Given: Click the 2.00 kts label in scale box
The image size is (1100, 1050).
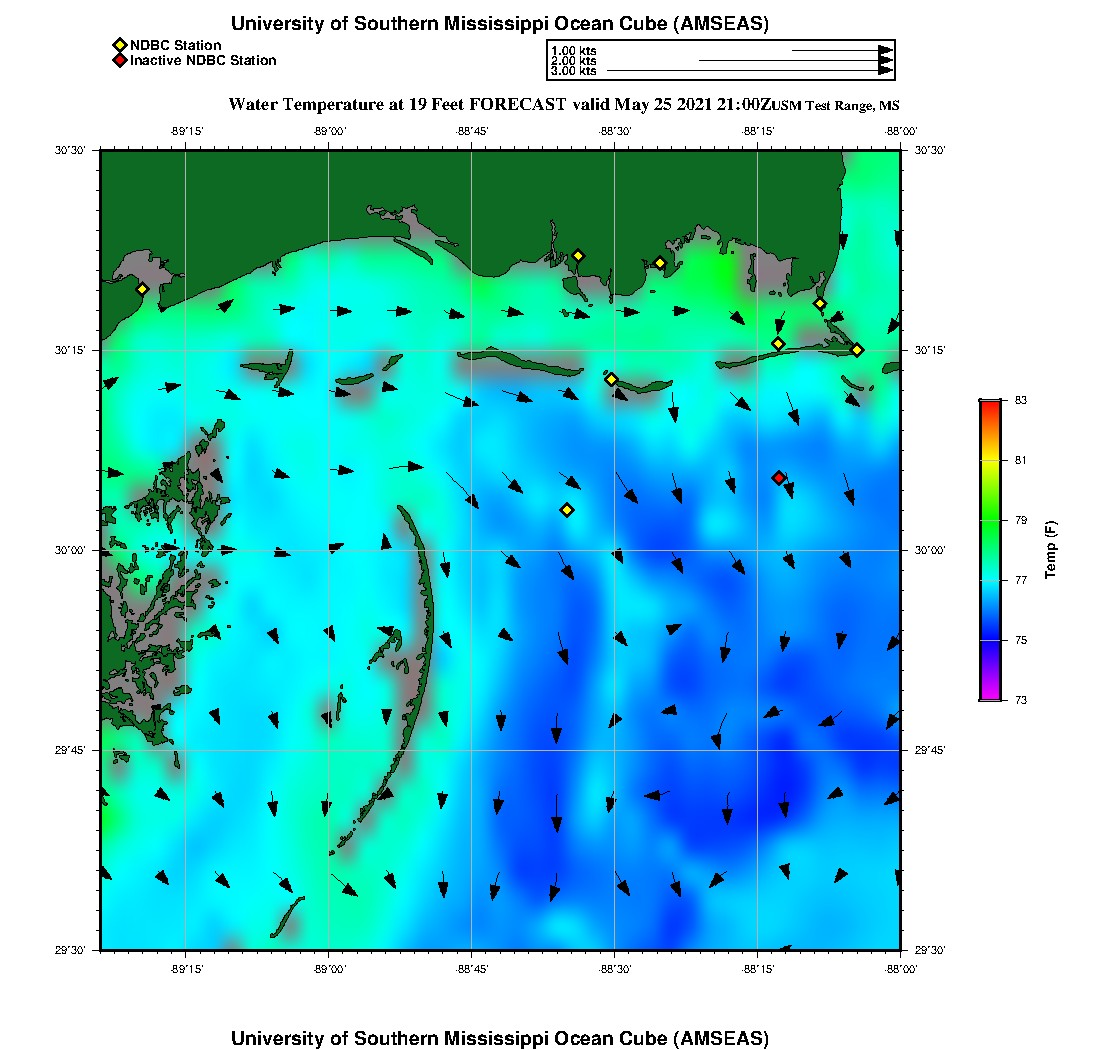Looking at the screenshot, I should pos(574,61).
